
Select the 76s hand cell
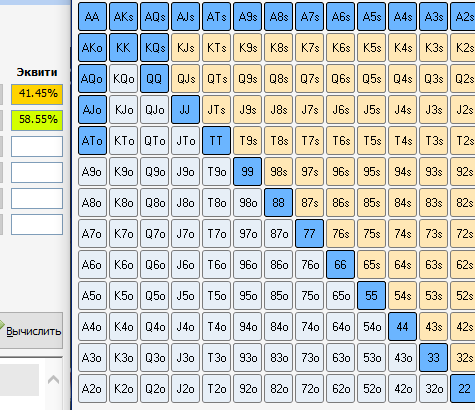pos(340,233)
